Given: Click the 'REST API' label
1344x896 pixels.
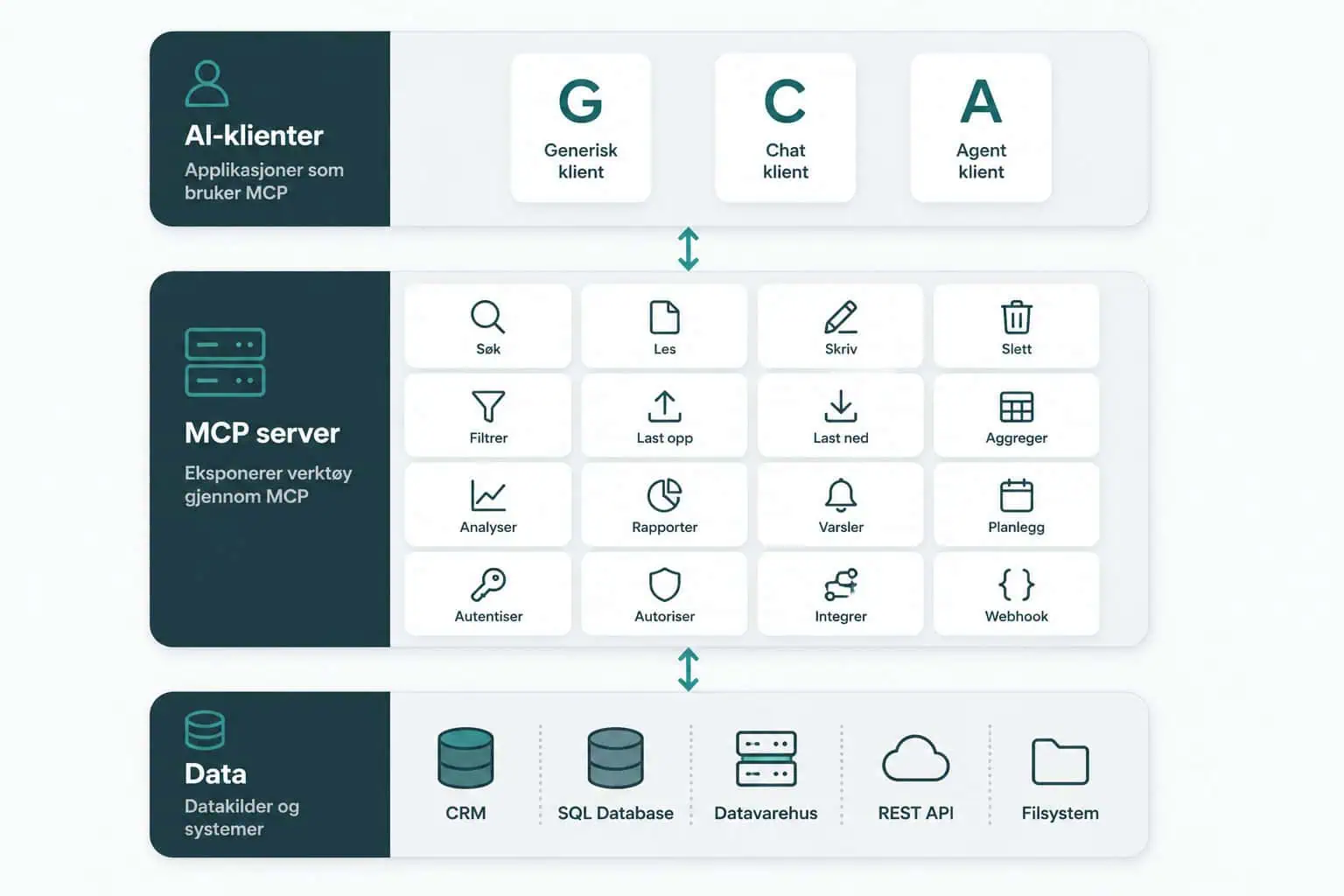Looking at the screenshot, I should [915, 813].
